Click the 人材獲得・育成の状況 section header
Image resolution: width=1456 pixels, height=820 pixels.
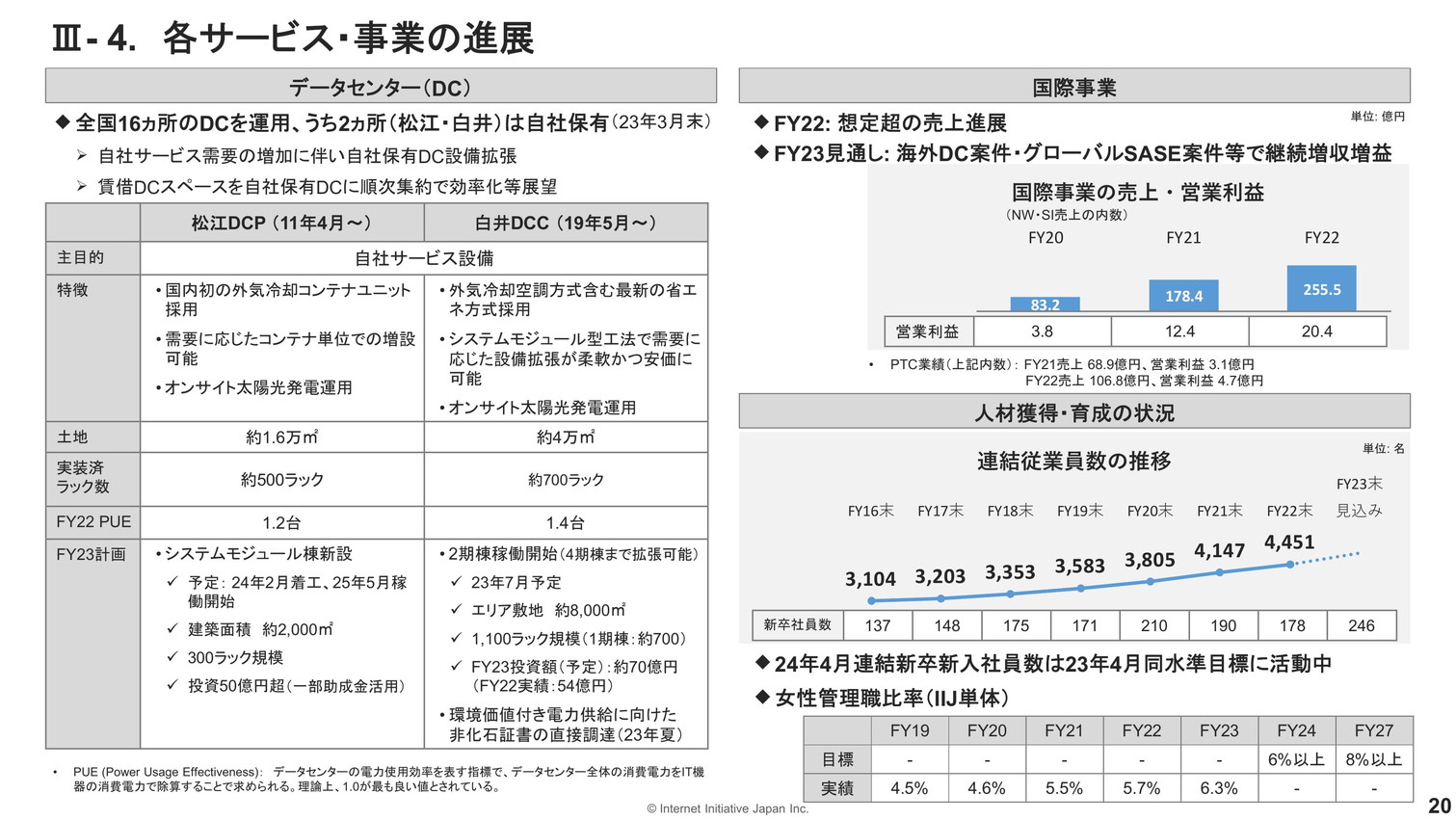(x=1074, y=412)
